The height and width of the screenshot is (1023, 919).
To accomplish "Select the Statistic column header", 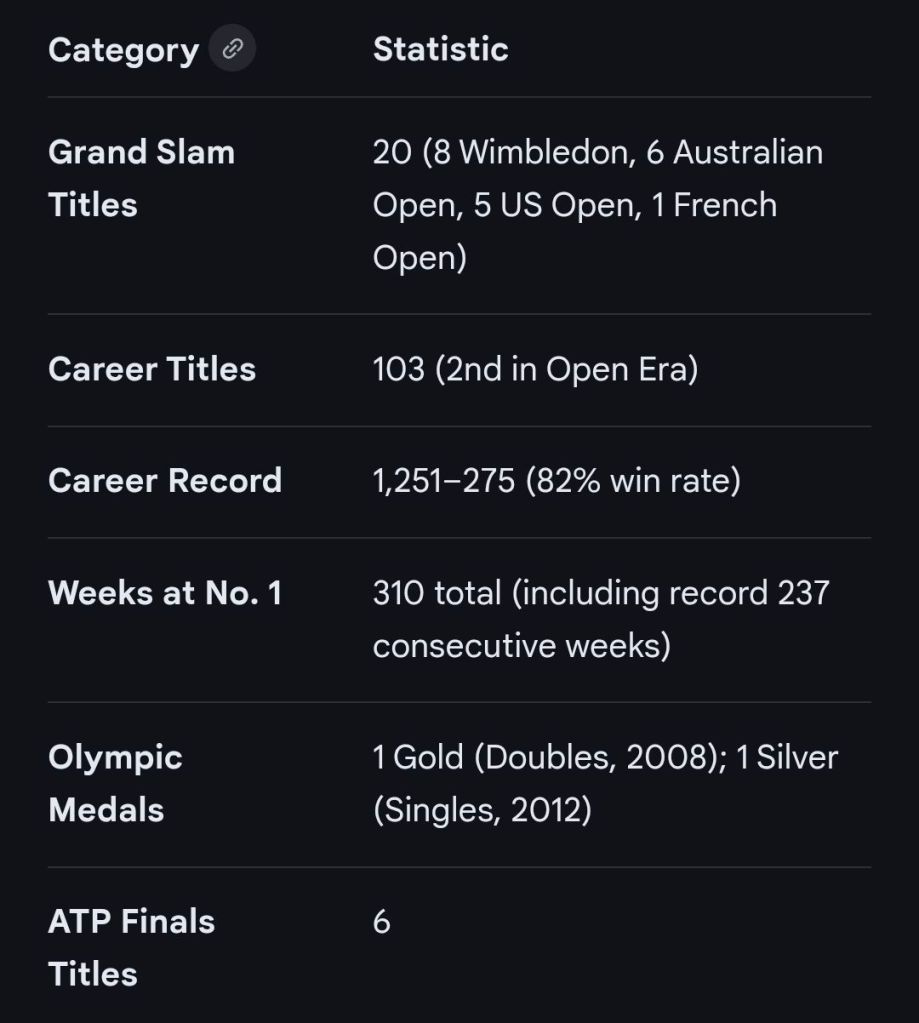I will tap(440, 49).
